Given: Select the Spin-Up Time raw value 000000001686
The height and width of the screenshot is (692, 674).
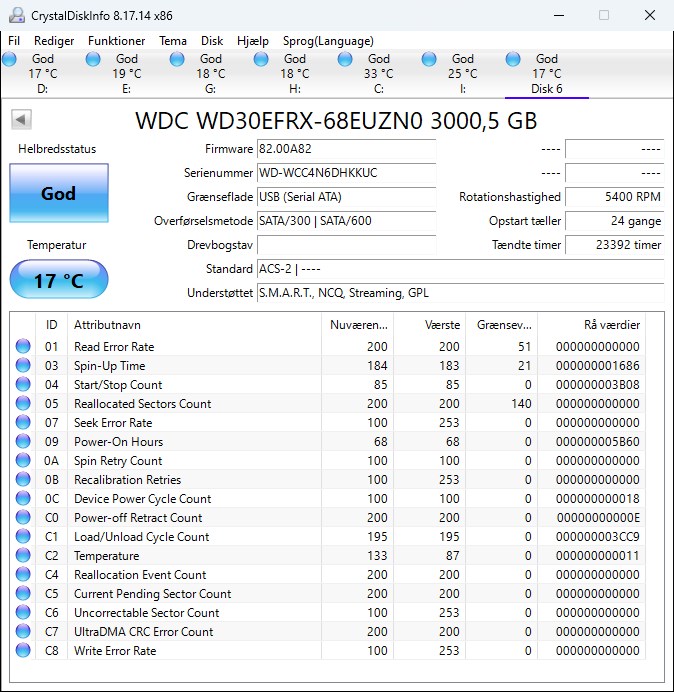Looking at the screenshot, I should click(x=598, y=366).
